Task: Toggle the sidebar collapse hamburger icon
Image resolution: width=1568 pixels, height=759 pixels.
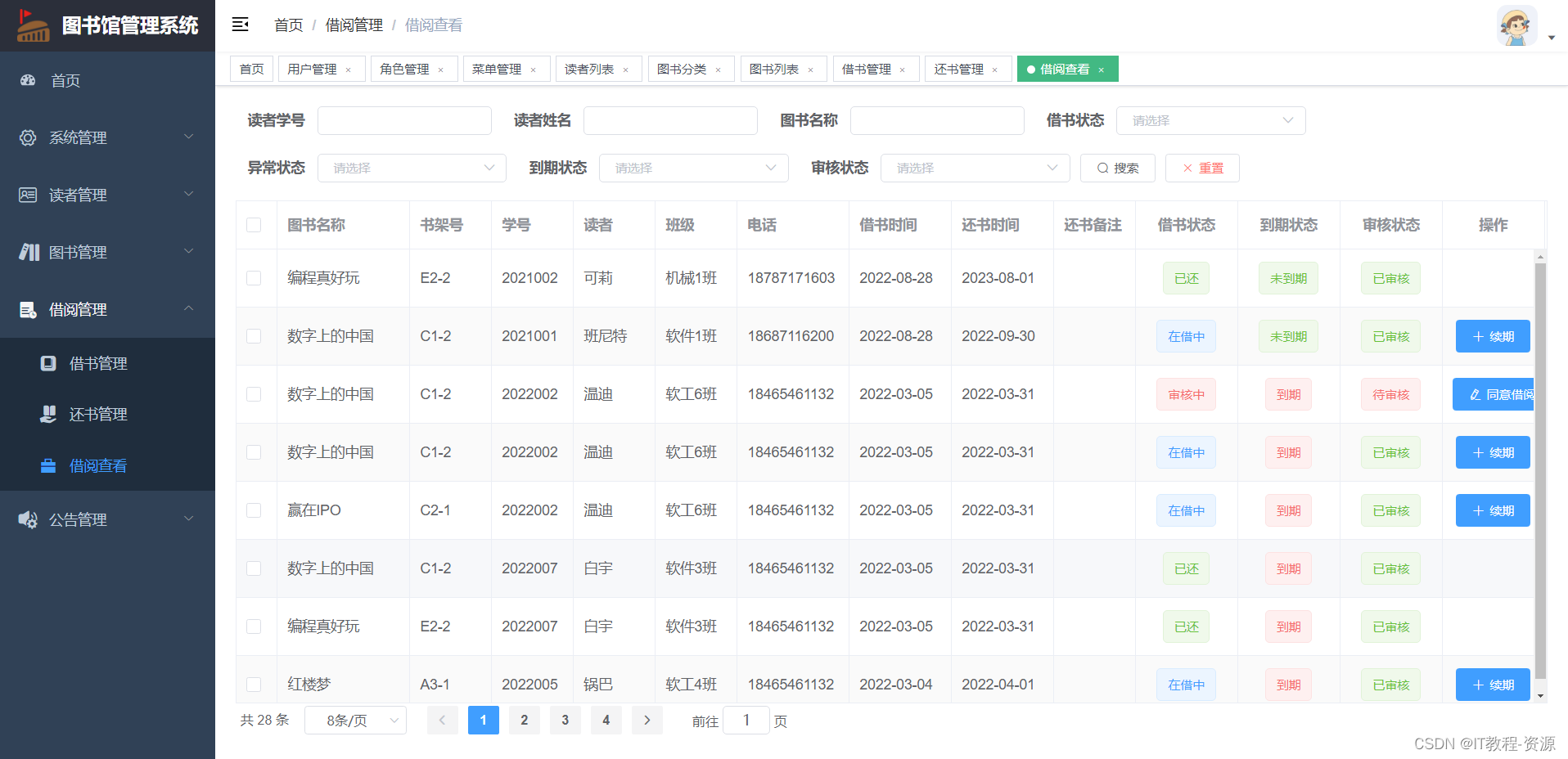Action: coord(240,25)
